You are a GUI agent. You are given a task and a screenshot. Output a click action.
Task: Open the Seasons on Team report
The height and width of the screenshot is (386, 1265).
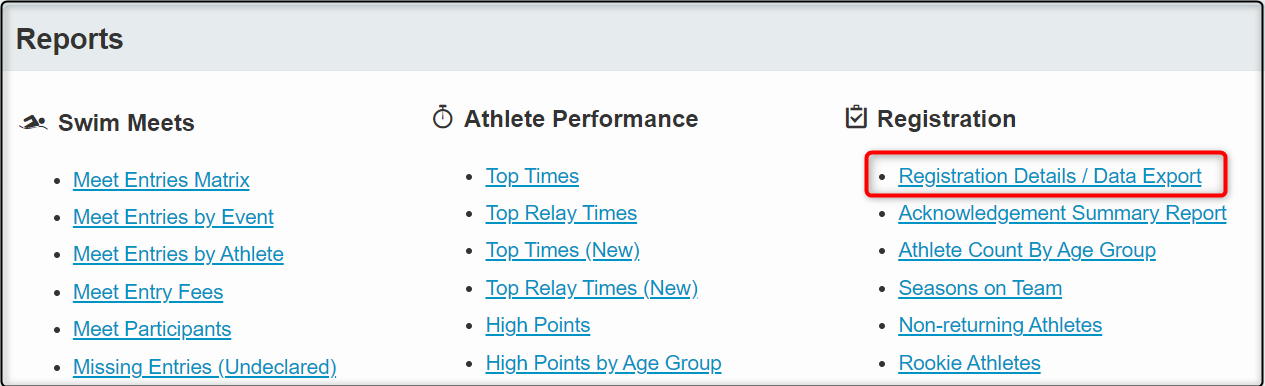coord(980,288)
